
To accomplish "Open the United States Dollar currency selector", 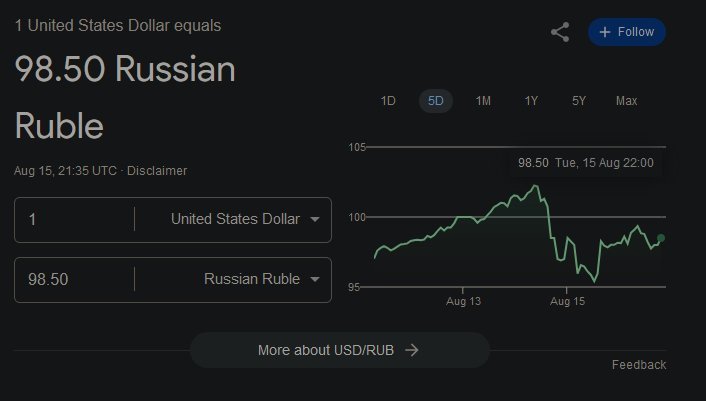I will 235,219.
